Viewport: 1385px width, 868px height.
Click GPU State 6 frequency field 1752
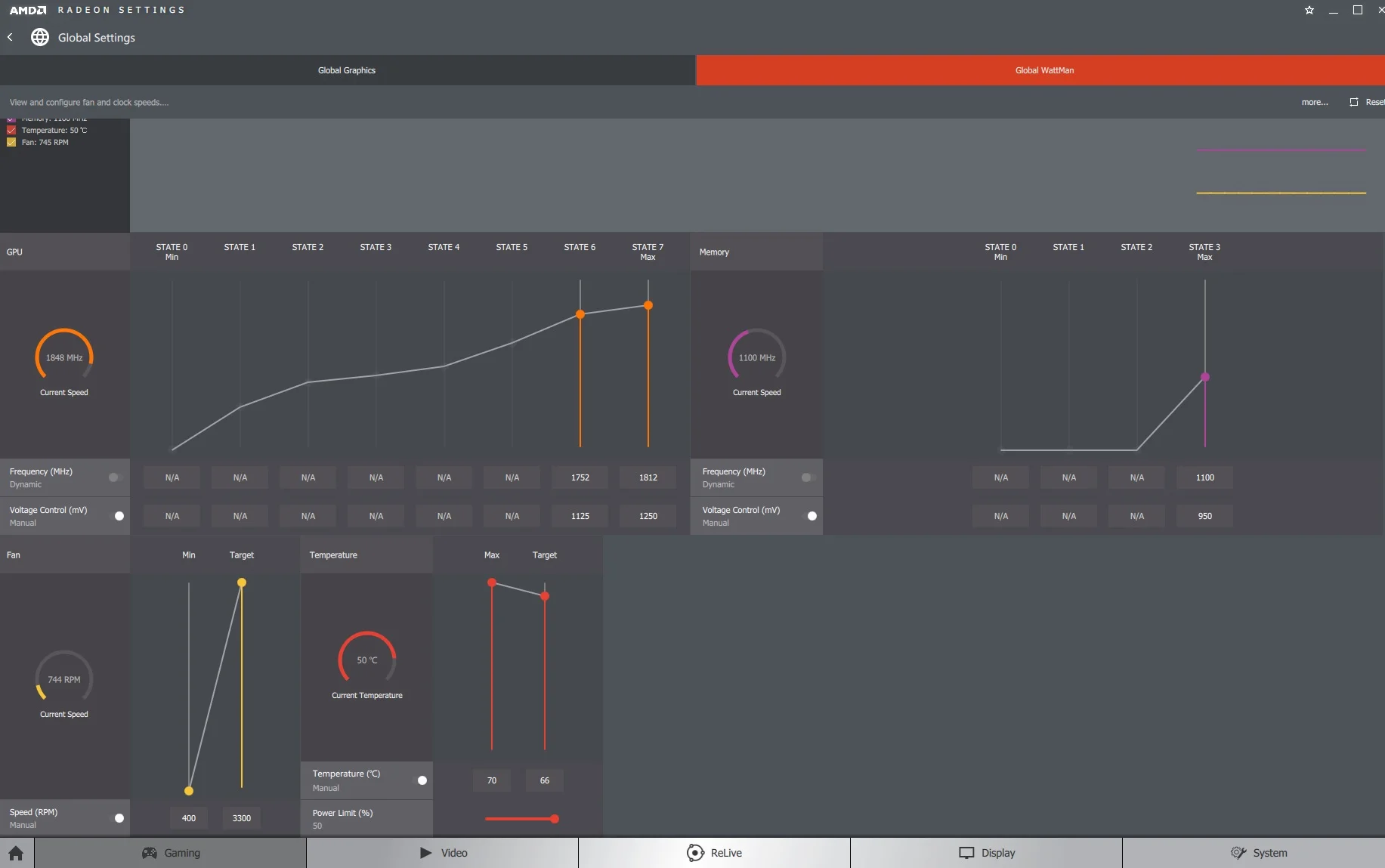pyautogui.click(x=580, y=477)
